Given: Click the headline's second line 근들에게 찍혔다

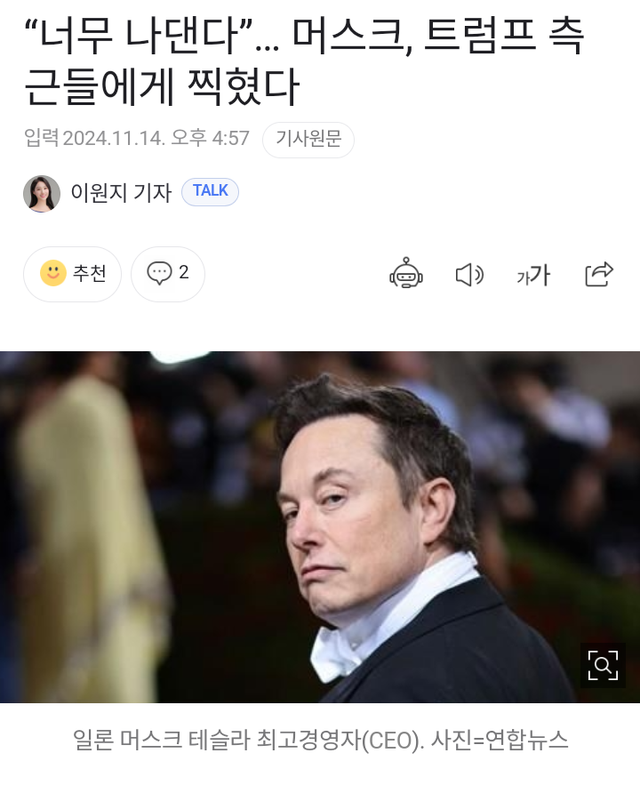Looking at the screenshot, I should 162,87.
